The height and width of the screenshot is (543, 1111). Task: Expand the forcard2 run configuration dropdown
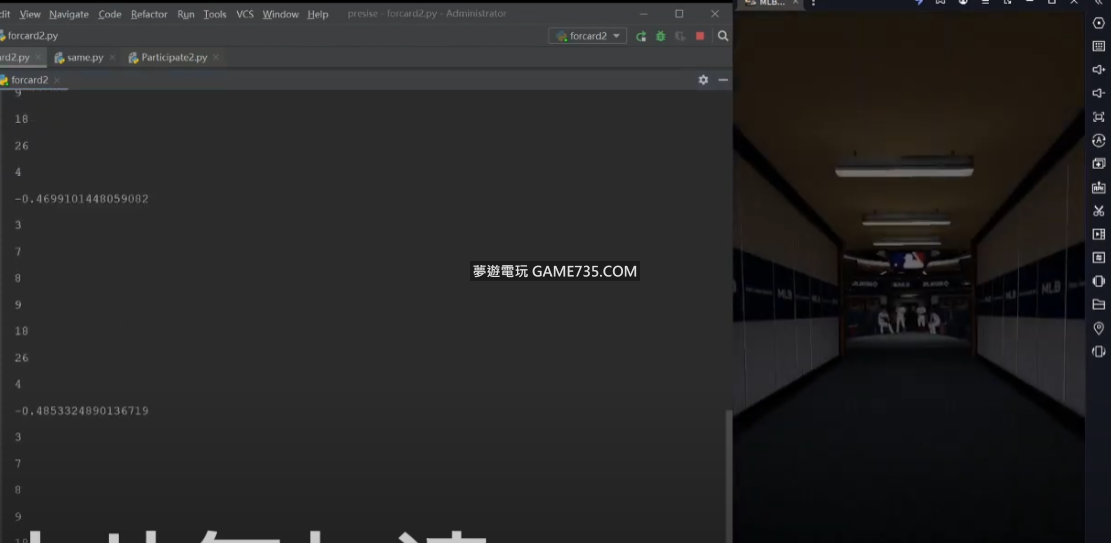click(616, 36)
